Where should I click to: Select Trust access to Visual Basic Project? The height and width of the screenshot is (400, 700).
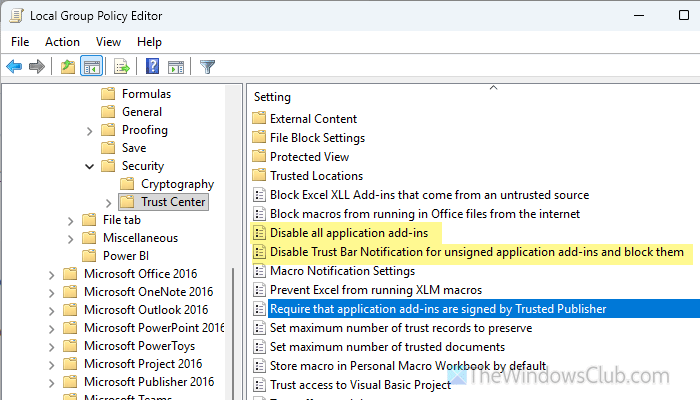tap(360, 385)
